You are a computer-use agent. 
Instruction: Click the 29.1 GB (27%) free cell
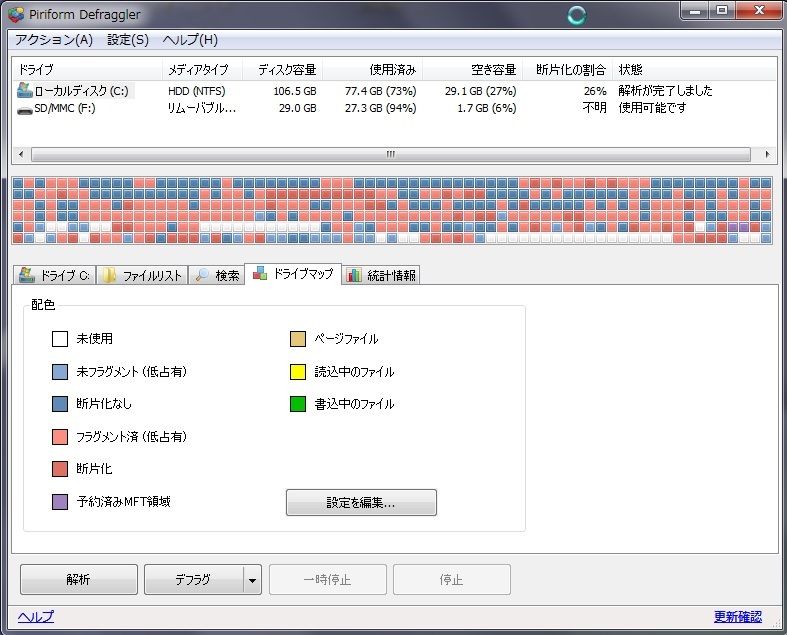click(480, 91)
